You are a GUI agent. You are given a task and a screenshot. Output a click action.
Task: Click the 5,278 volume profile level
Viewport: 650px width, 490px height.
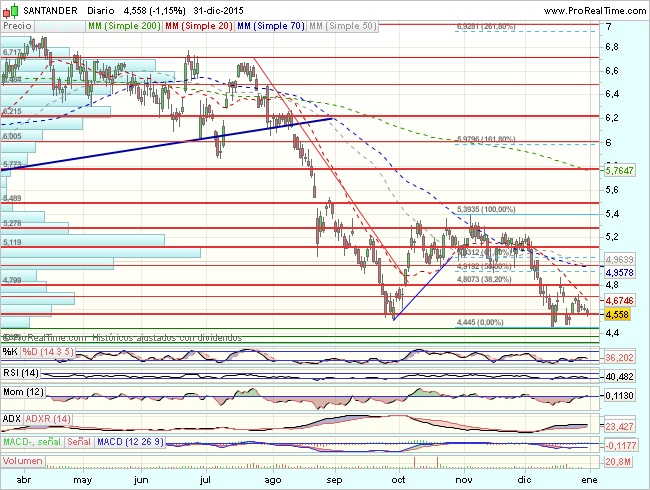click(12, 223)
